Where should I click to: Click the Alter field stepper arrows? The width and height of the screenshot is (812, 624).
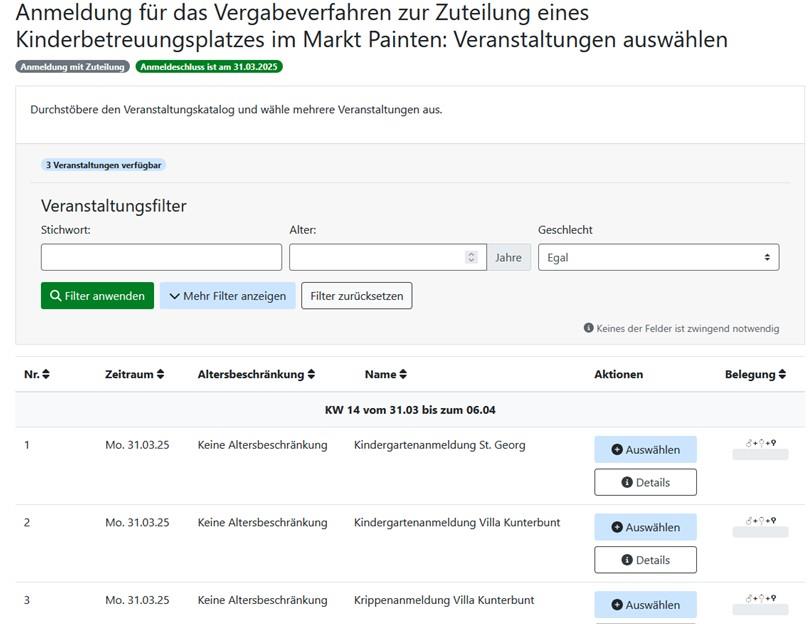471,257
